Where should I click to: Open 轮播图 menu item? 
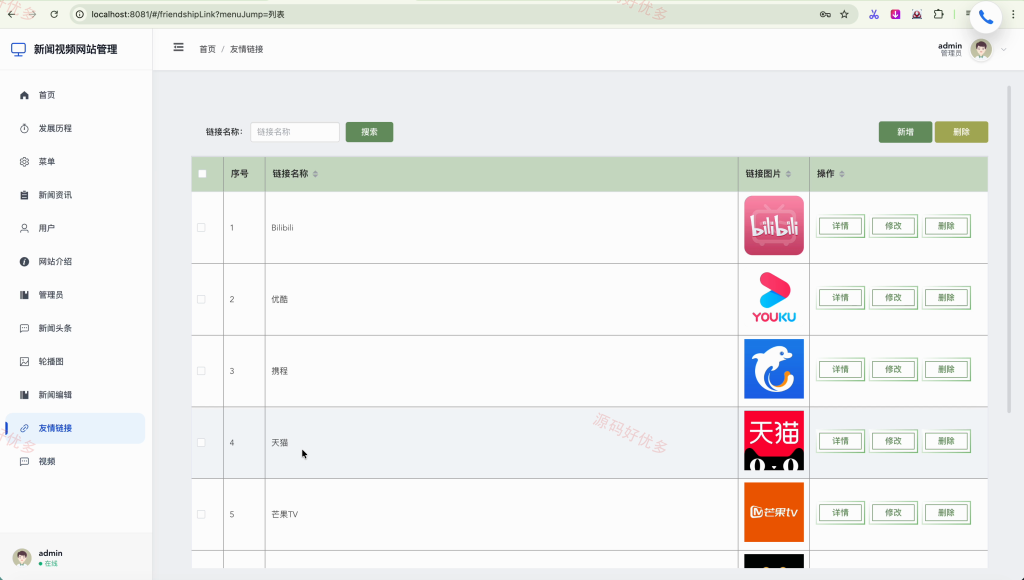[76, 362]
